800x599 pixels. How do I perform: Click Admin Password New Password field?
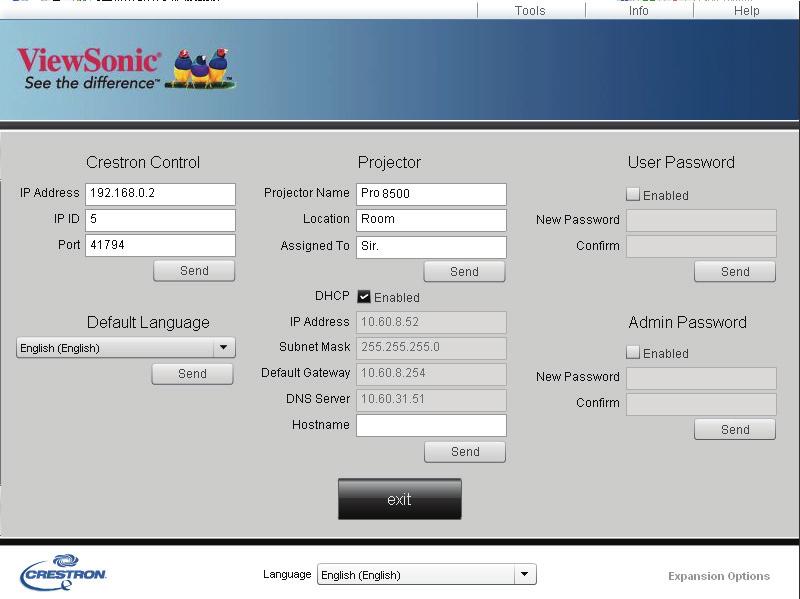pyautogui.click(x=702, y=378)
